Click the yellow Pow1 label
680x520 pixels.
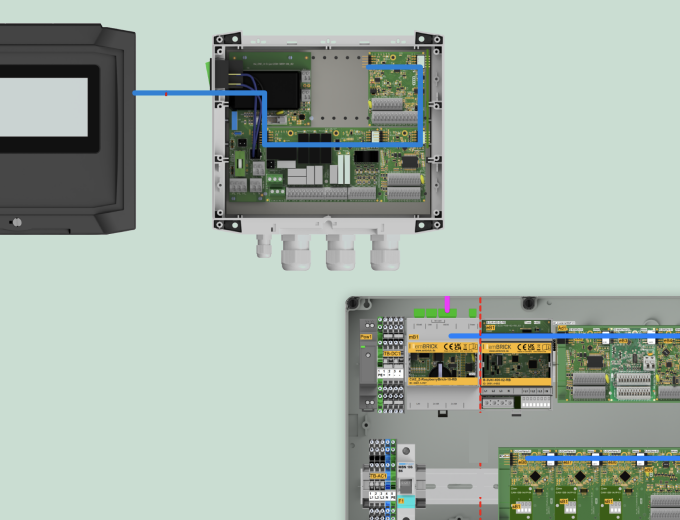coord(365,337)
